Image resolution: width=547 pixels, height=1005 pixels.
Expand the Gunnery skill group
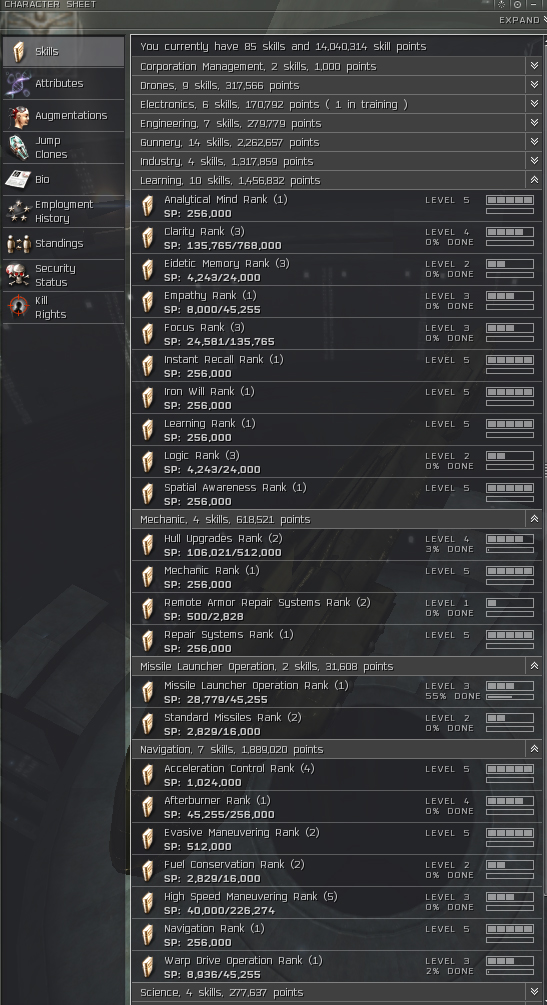pyautogui.click(x=534, y=142)
